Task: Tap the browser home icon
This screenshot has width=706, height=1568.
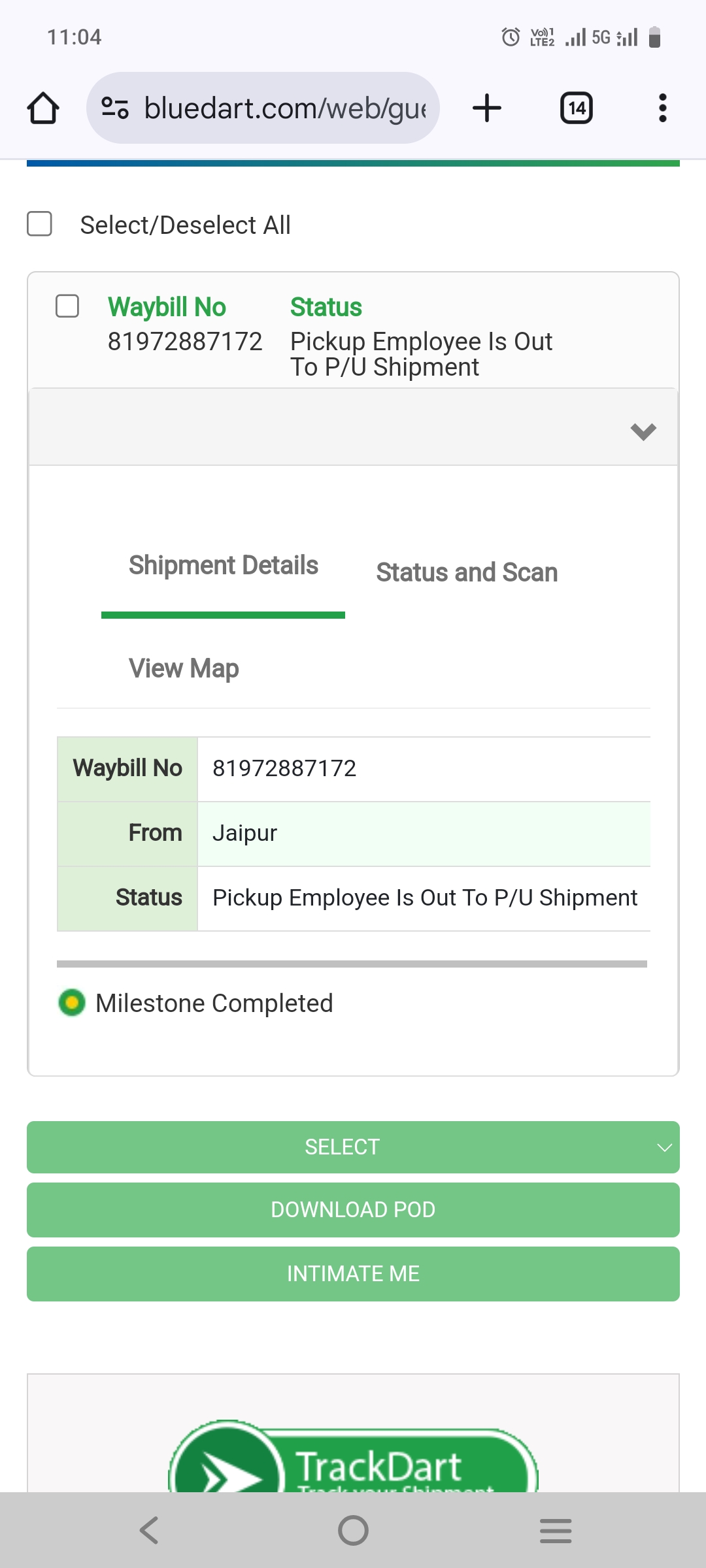Action: click(43, 108)
